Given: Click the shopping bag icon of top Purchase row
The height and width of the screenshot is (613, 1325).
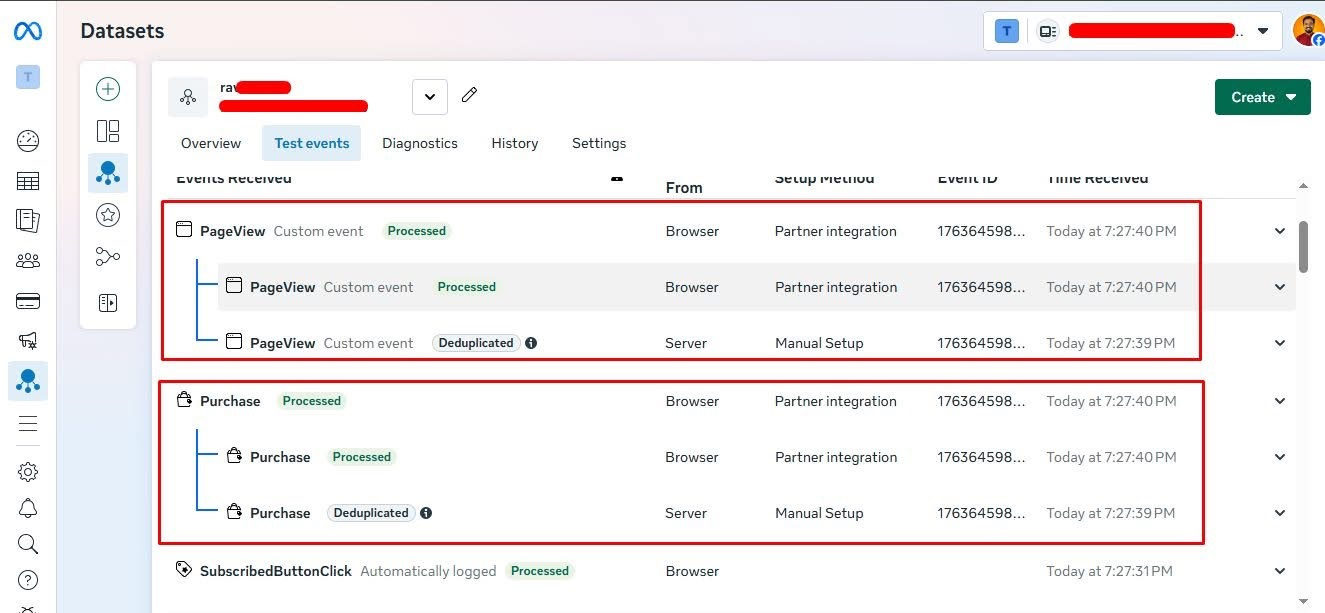Looking at the screenshot, I should pos(183,400).
